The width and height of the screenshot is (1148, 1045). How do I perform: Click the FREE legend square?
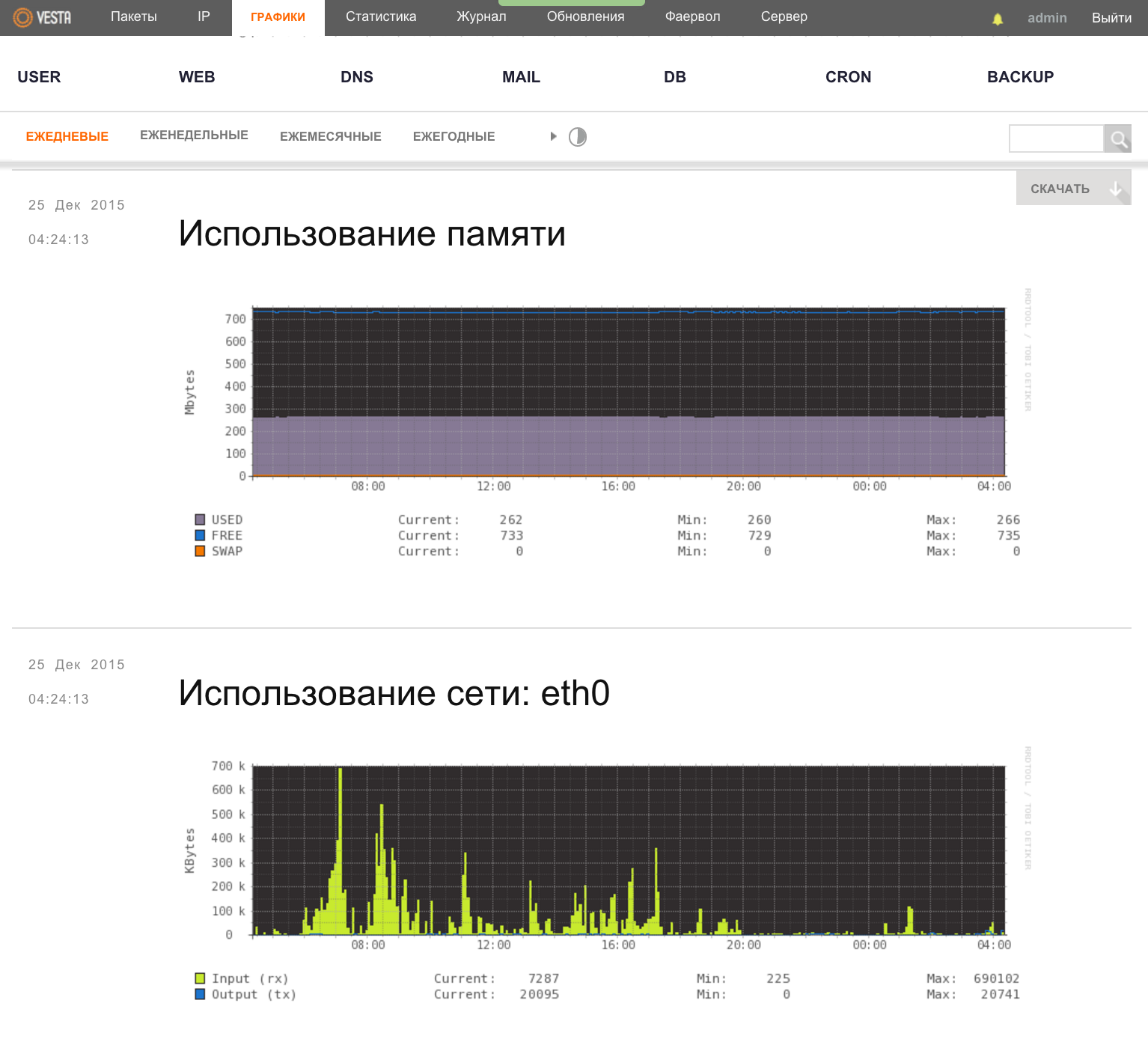199,534
